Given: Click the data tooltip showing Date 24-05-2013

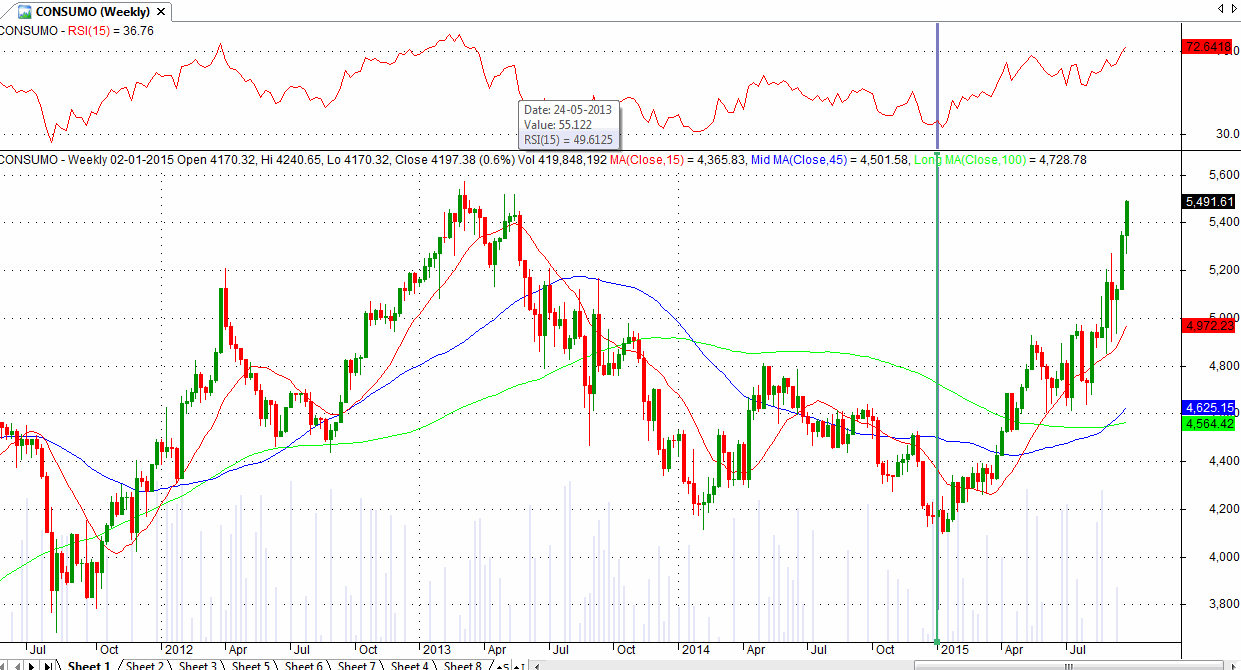Looking at the screenshot, I should (569, 125).
